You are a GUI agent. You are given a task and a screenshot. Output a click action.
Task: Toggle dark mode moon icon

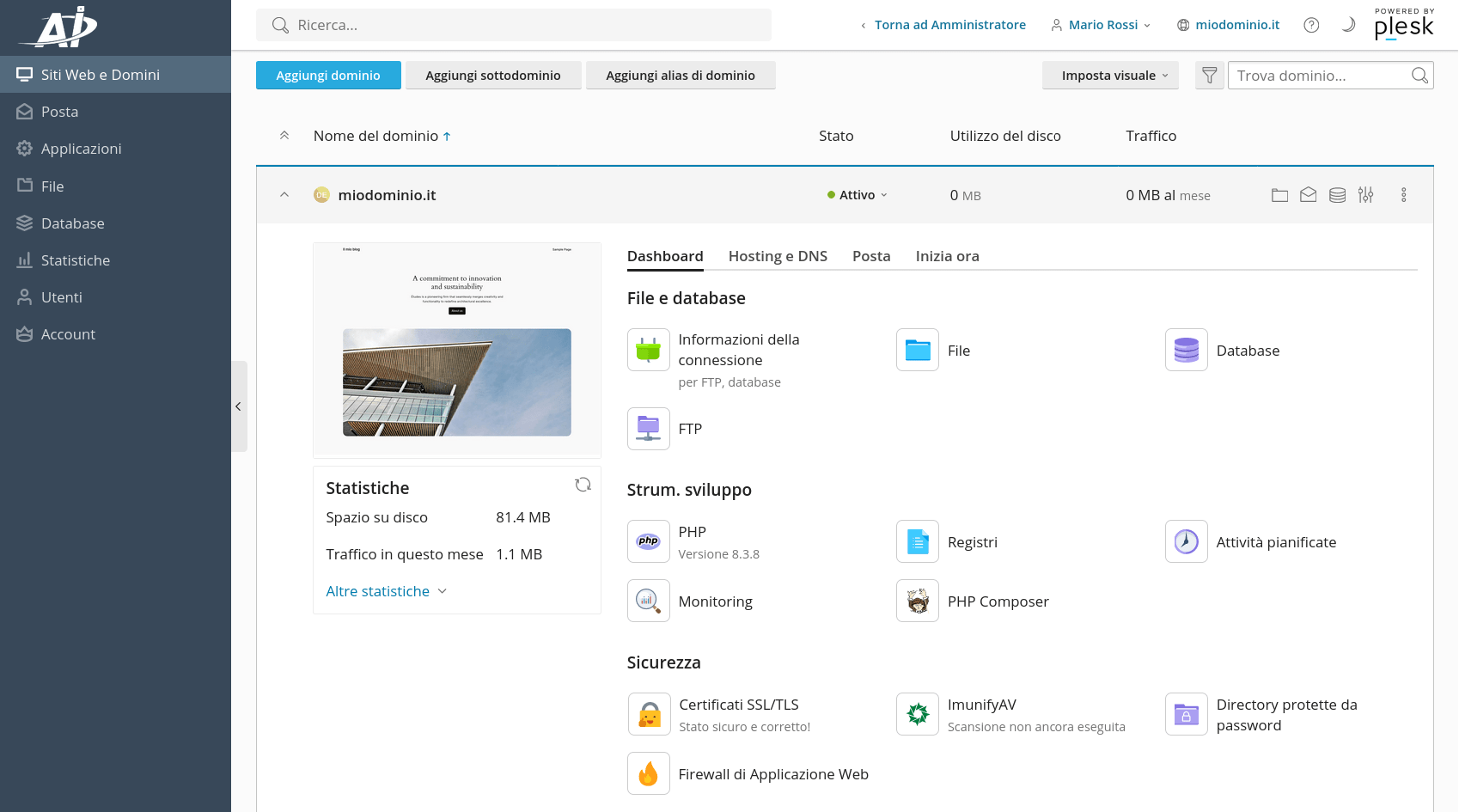click(x=1348, y=25)
